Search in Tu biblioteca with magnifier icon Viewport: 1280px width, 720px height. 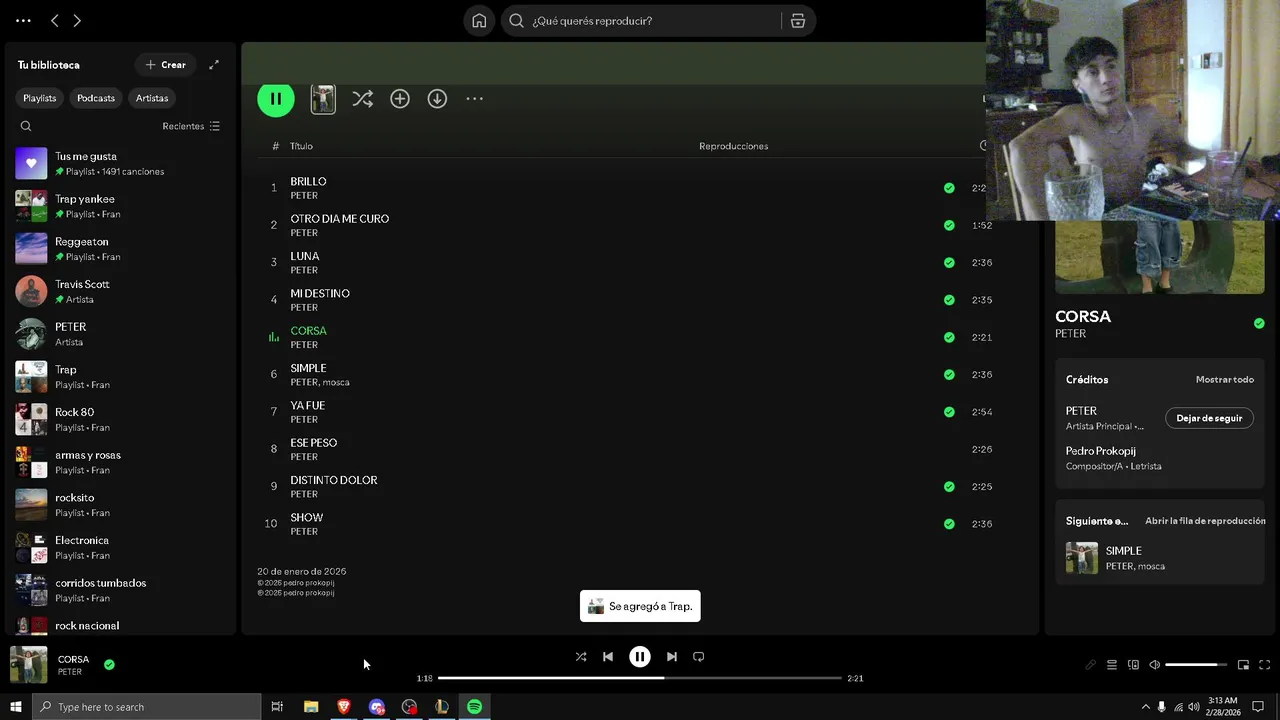26,126
